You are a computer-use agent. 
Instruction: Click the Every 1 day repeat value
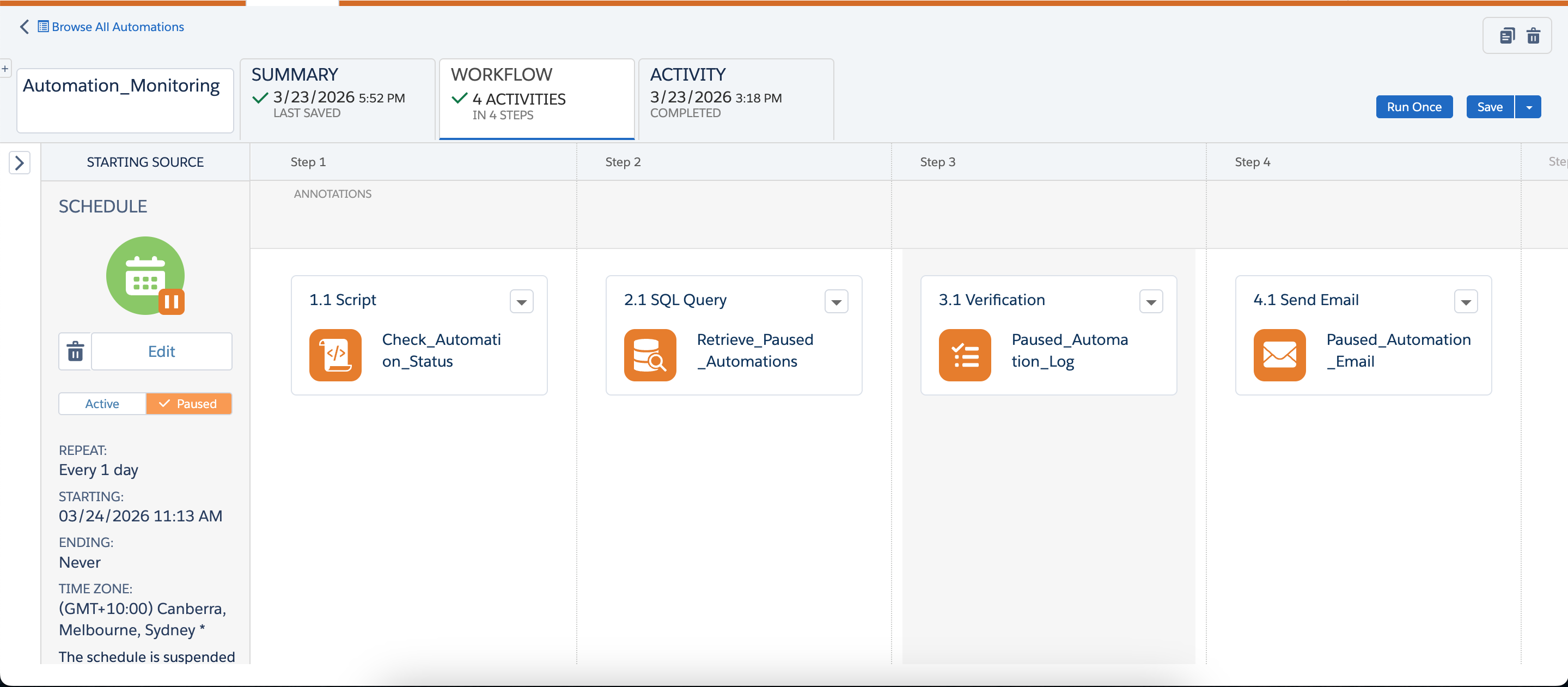(99, 470)
